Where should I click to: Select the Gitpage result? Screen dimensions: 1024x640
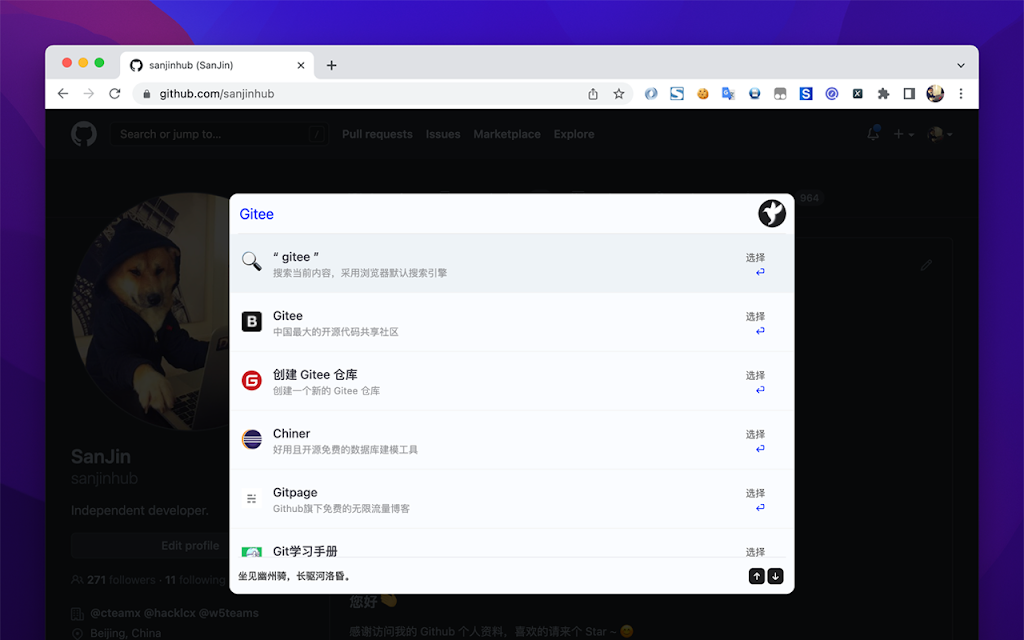pos(512,498)
